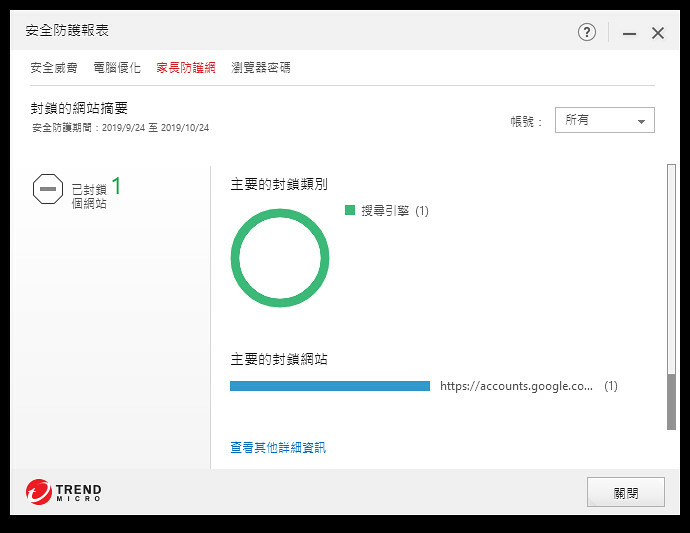Click the blue blocked-site bar
The width and height of the screenshot is (690, 533).
(330, 386)
